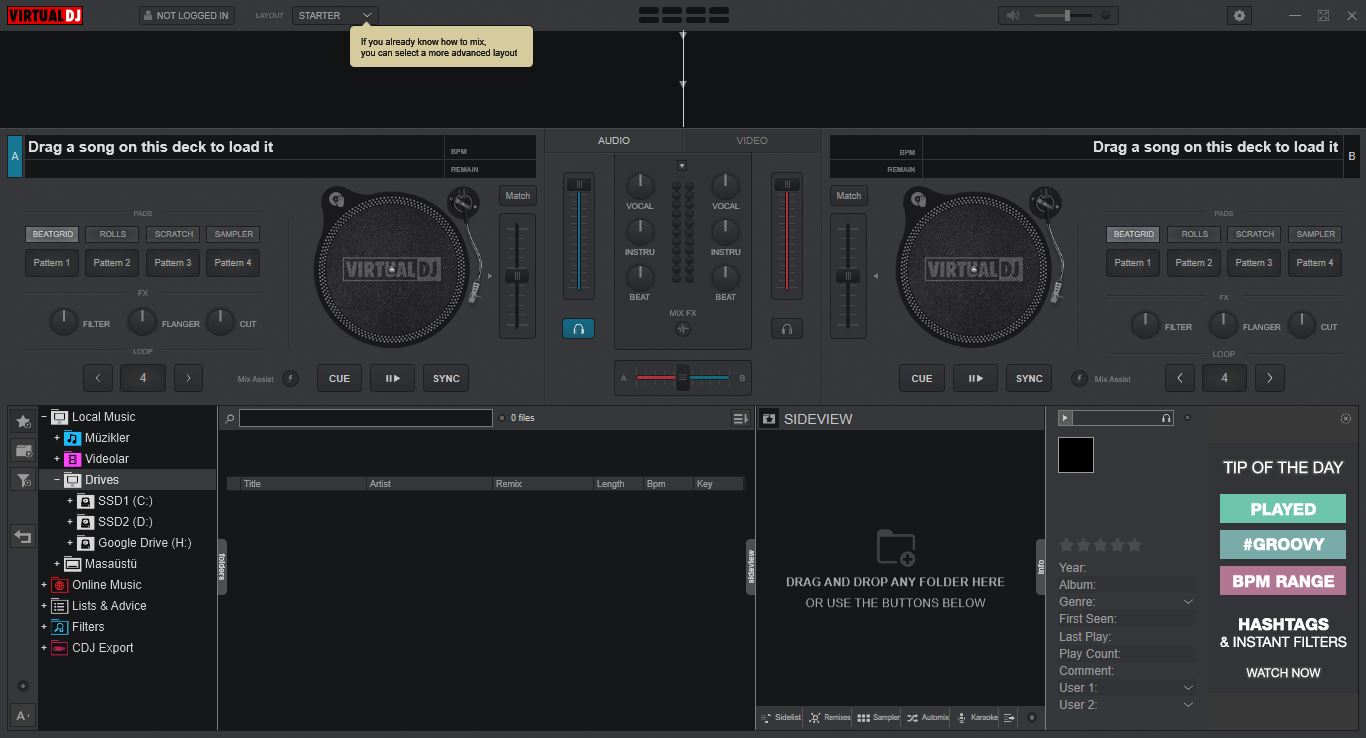Image resolution: width=1366 pixels, height=738 pixels.
Task: Switch to the VIDEO mixer tab
Action: pyautogui.click(x=752, y=140)
